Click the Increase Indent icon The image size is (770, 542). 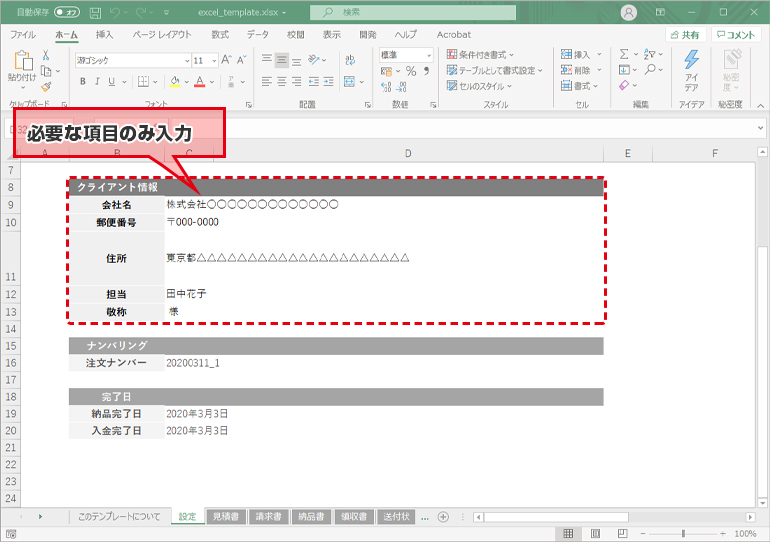click(x=329, y=81)
